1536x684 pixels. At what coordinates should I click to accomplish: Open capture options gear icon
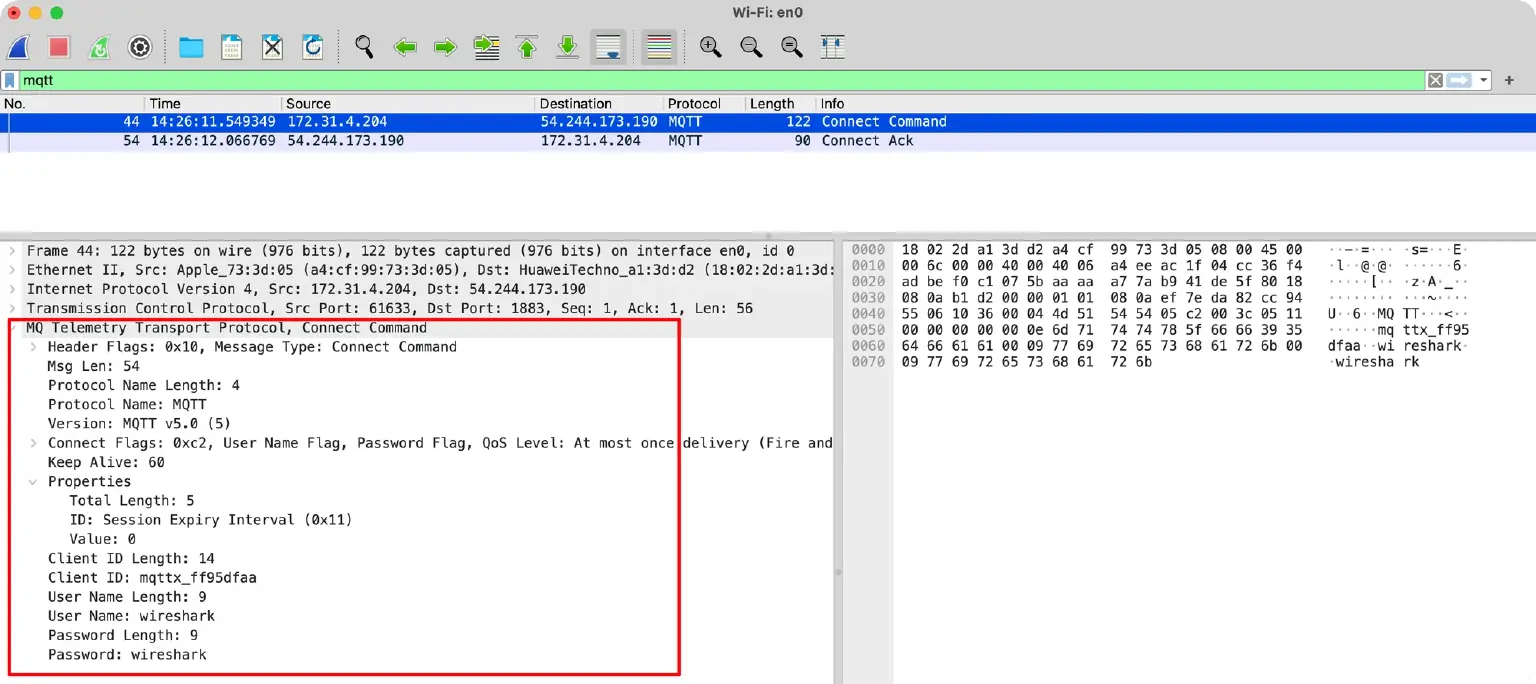140,47
